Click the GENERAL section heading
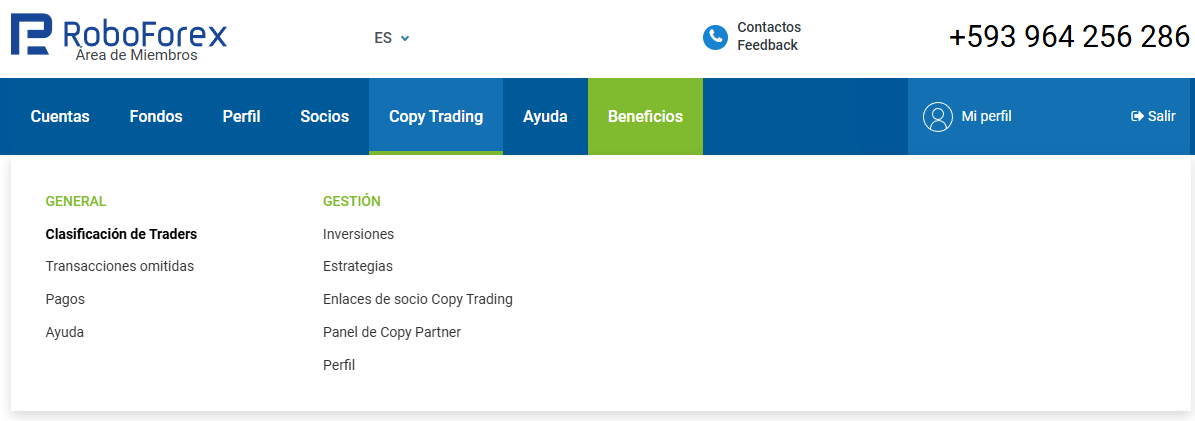 point(76,201)
